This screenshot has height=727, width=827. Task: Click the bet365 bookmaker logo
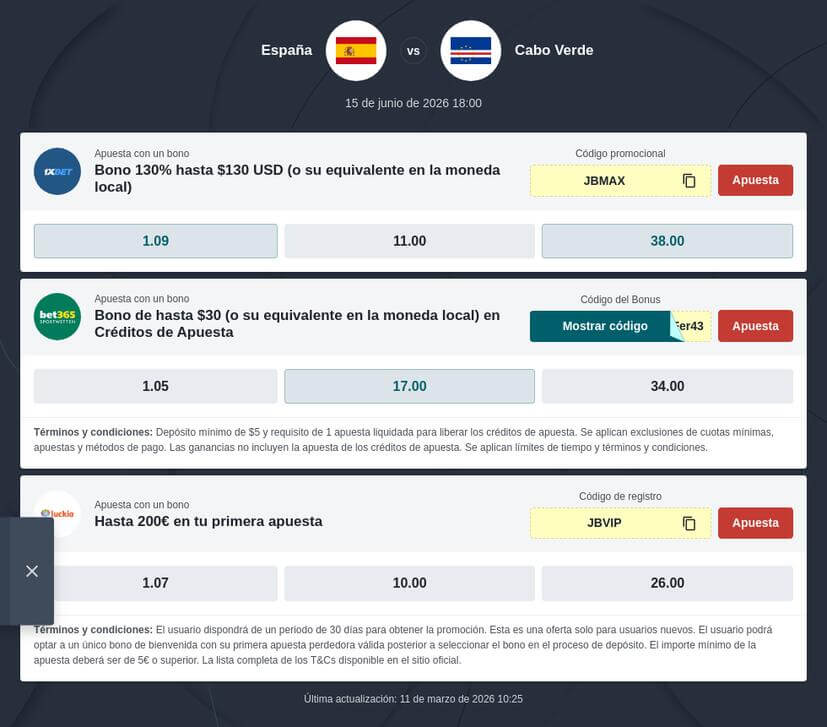point(57,316)
